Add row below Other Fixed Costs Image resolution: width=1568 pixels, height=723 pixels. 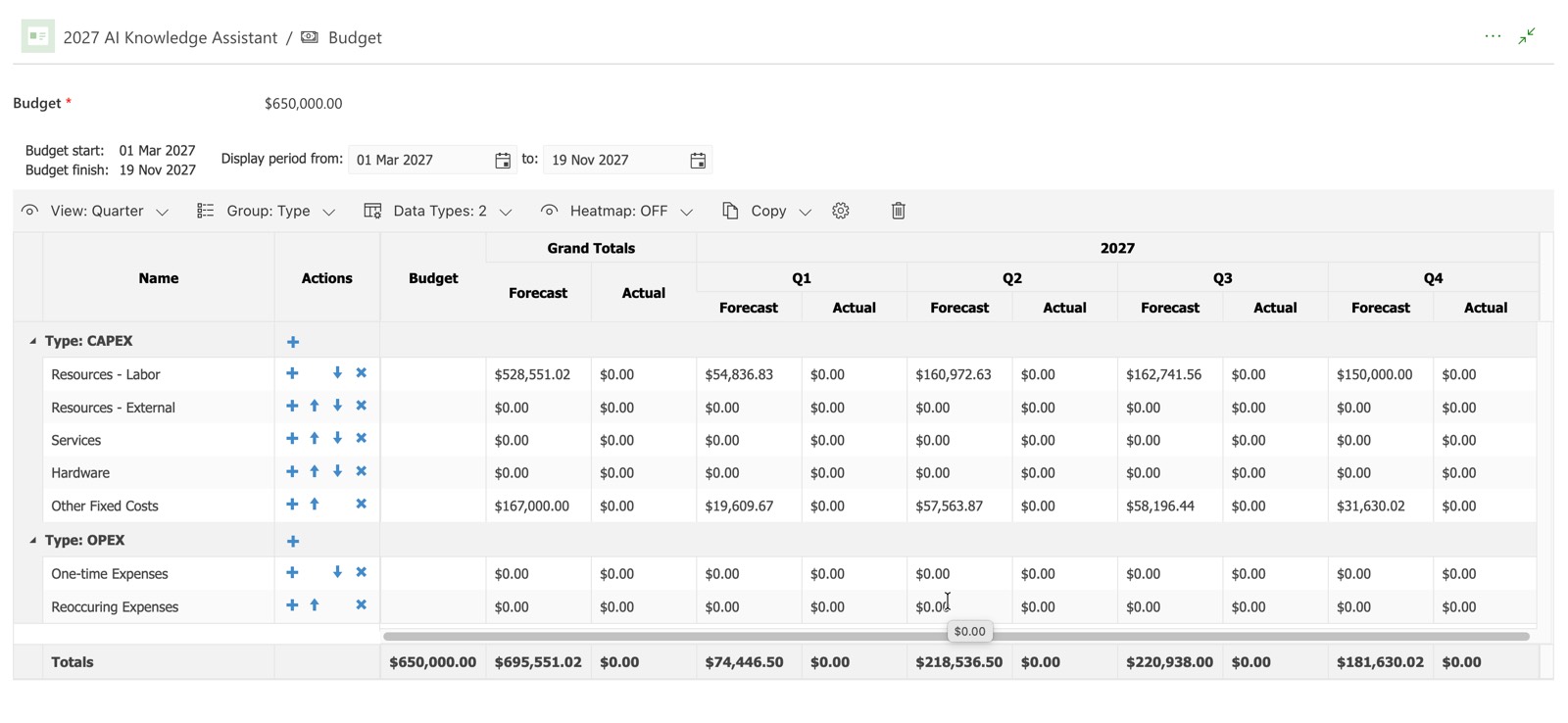click(x=292, y=504)
